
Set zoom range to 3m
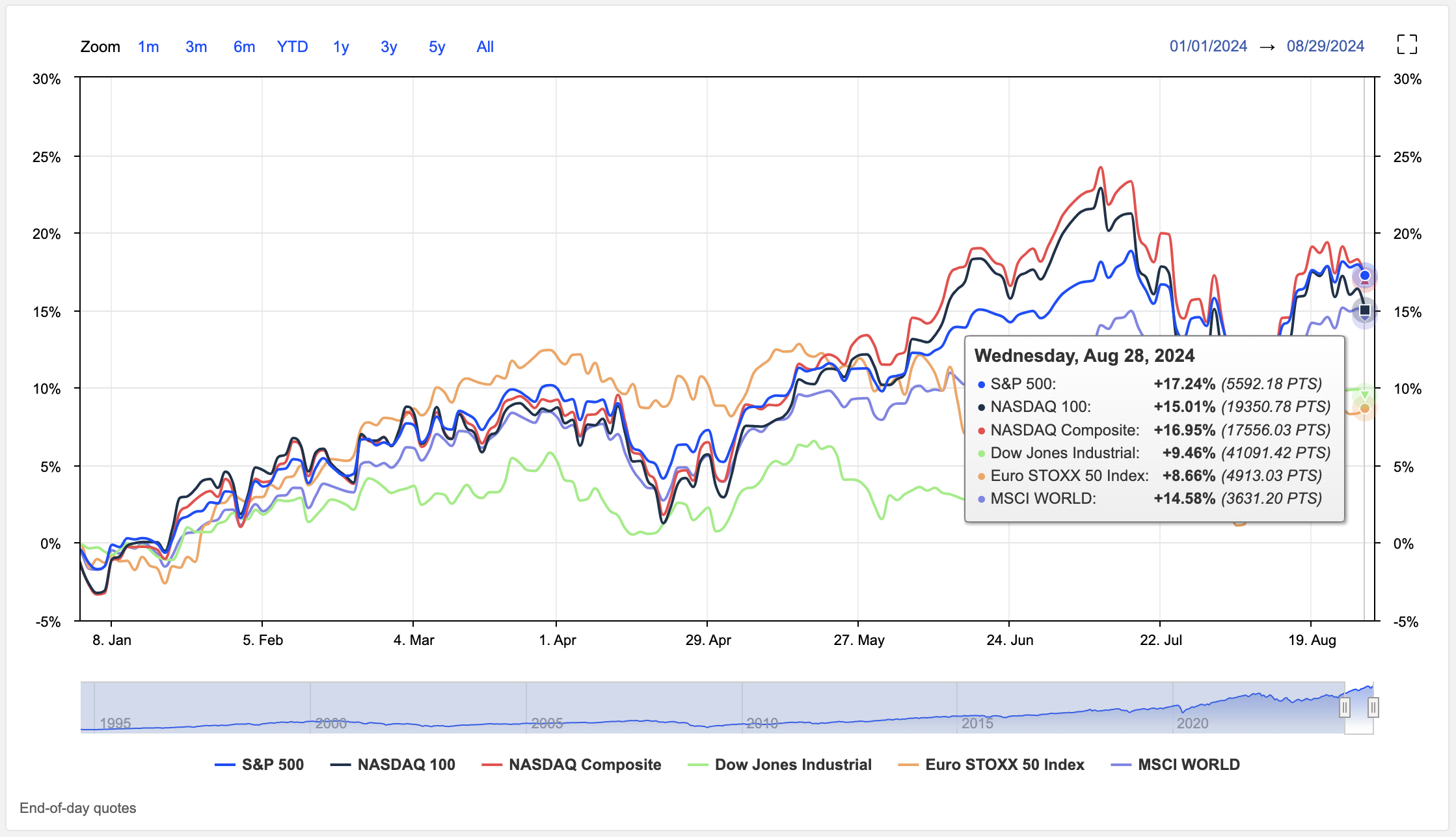196,47
